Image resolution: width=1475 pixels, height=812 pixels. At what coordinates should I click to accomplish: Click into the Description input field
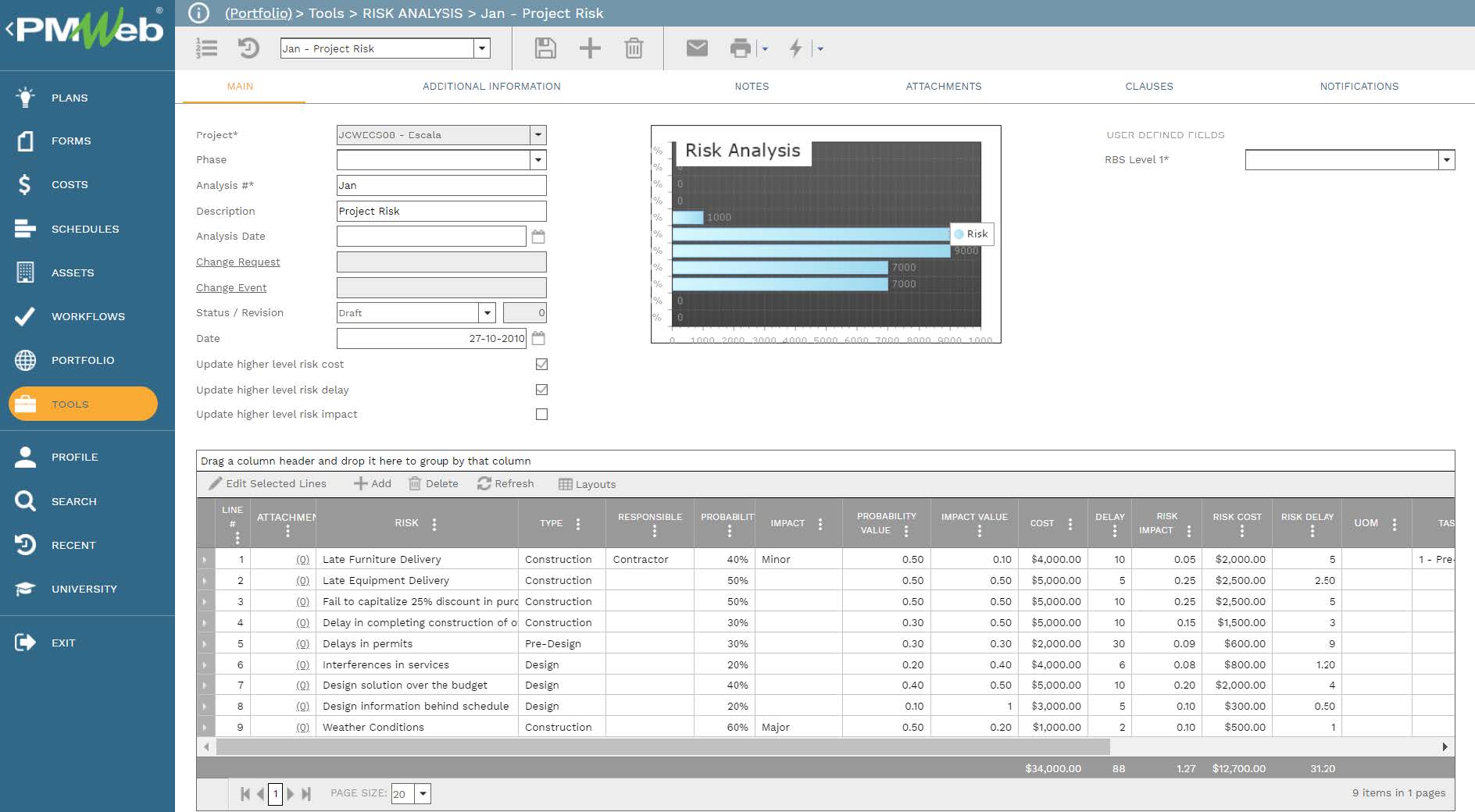pos(441,211)
